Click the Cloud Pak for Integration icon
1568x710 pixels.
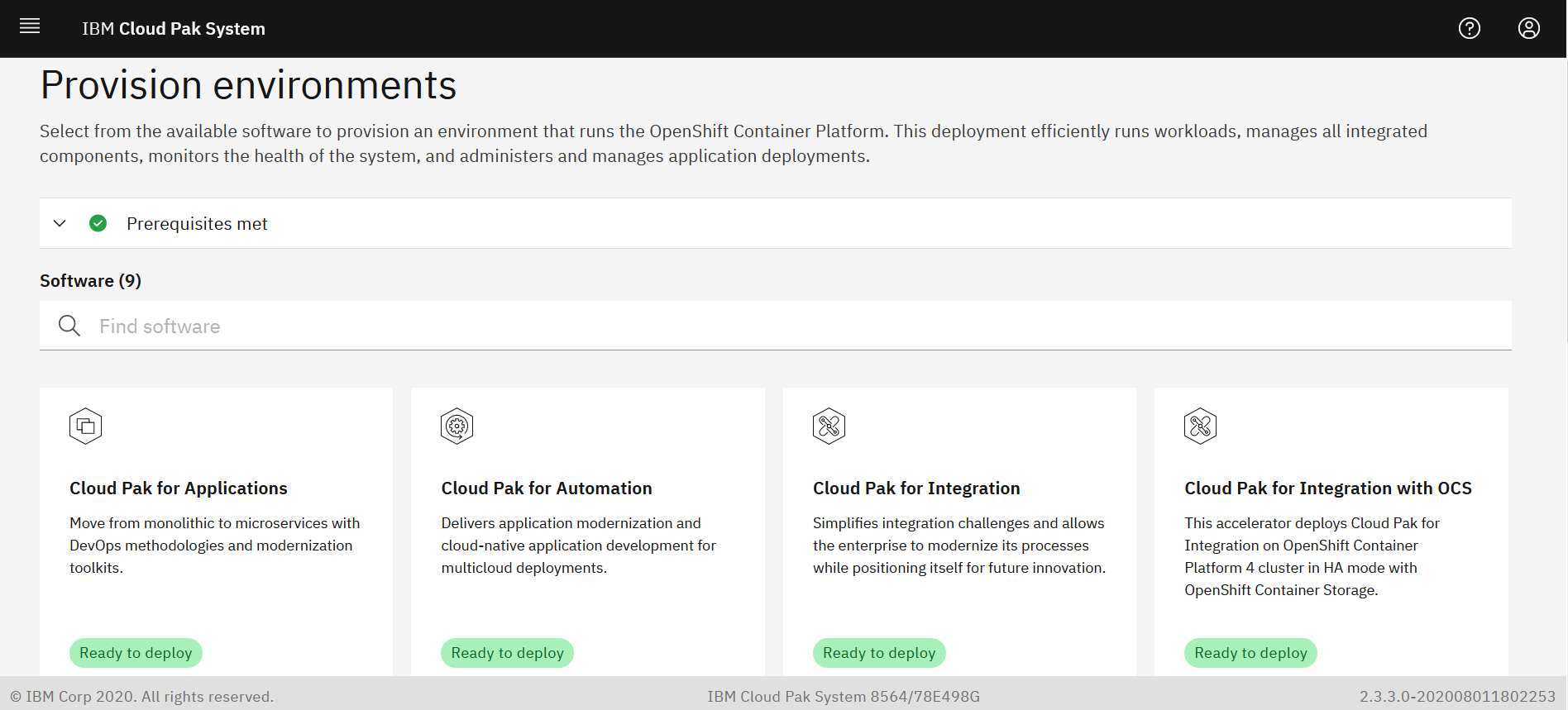[829, 426]
